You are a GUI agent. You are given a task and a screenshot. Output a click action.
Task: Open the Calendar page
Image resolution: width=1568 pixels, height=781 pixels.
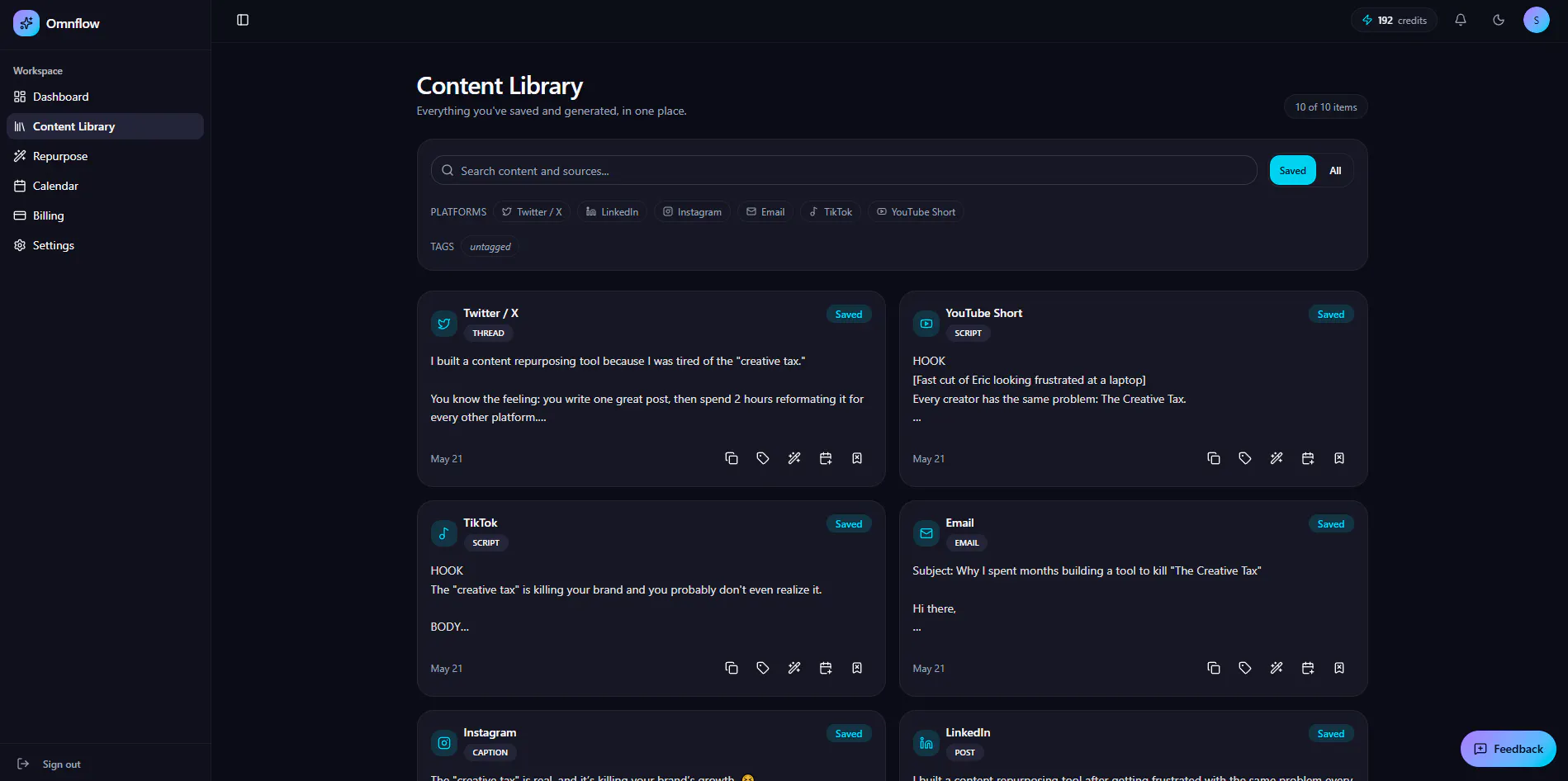click(x=105, y=186)
